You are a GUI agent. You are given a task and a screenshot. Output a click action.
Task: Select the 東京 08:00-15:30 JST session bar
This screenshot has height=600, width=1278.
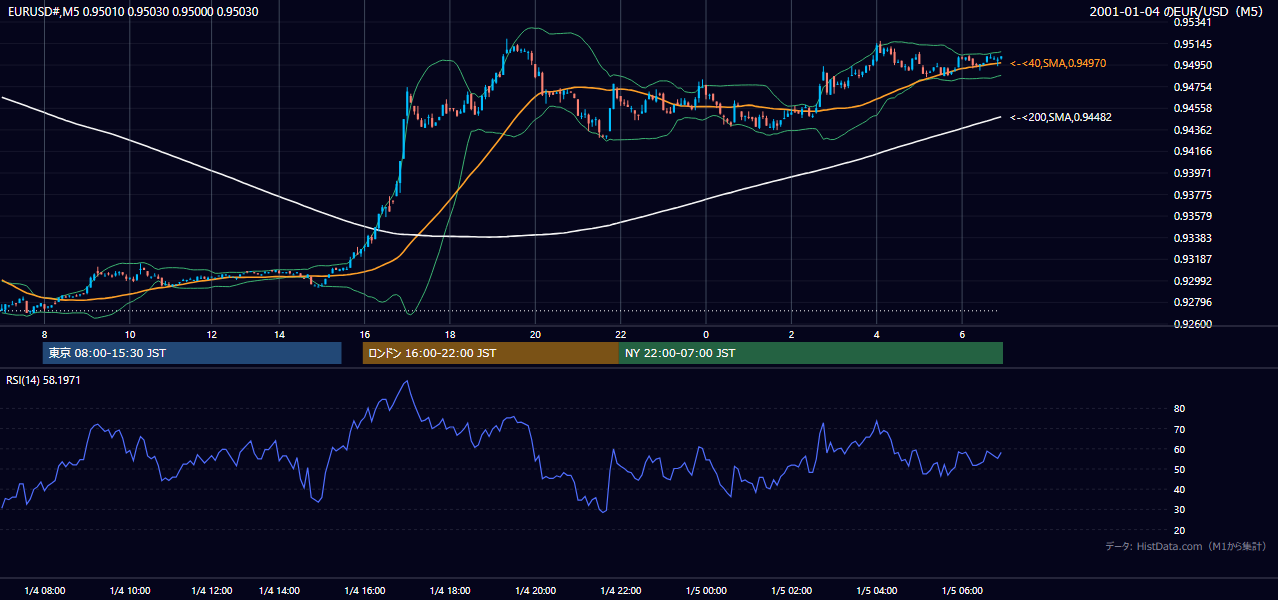[x=192, y=353]
